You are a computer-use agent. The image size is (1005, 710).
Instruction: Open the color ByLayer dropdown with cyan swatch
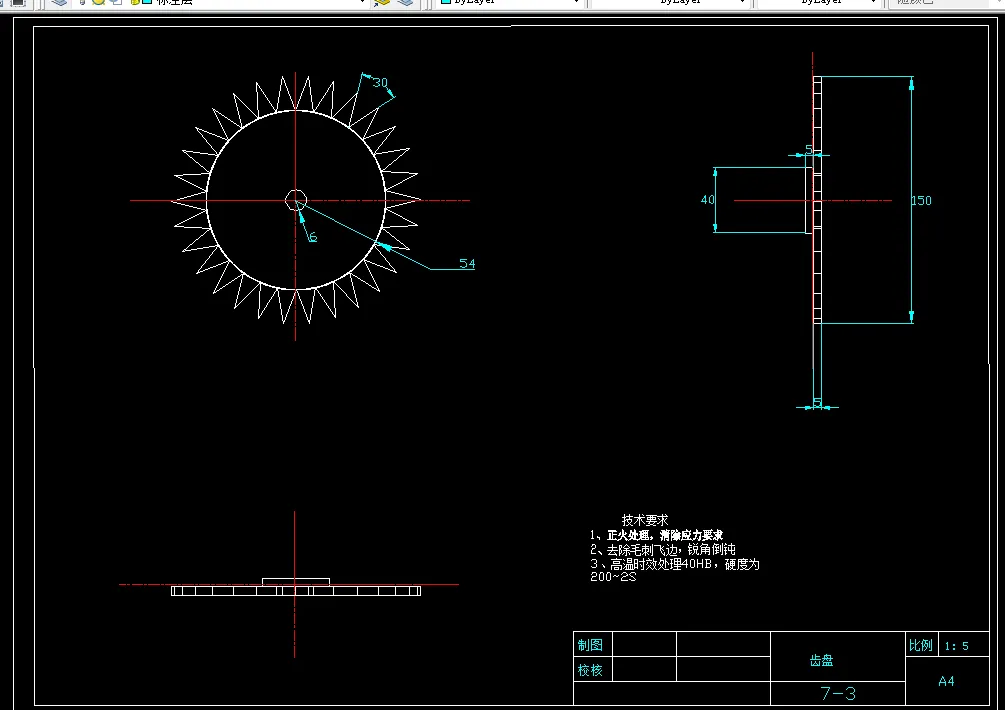[511, 2]
